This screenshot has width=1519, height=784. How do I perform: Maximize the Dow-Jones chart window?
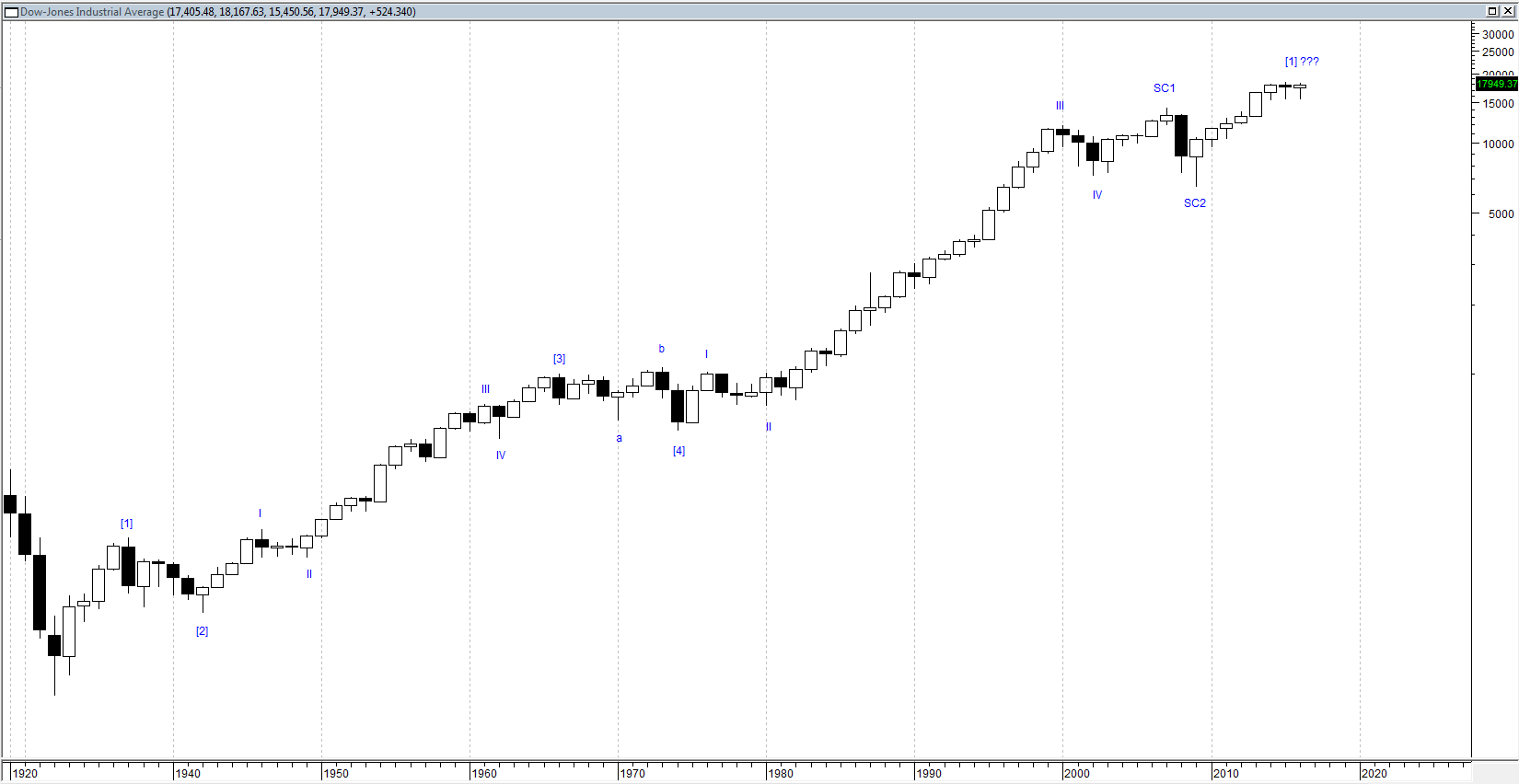point(1492,11)
